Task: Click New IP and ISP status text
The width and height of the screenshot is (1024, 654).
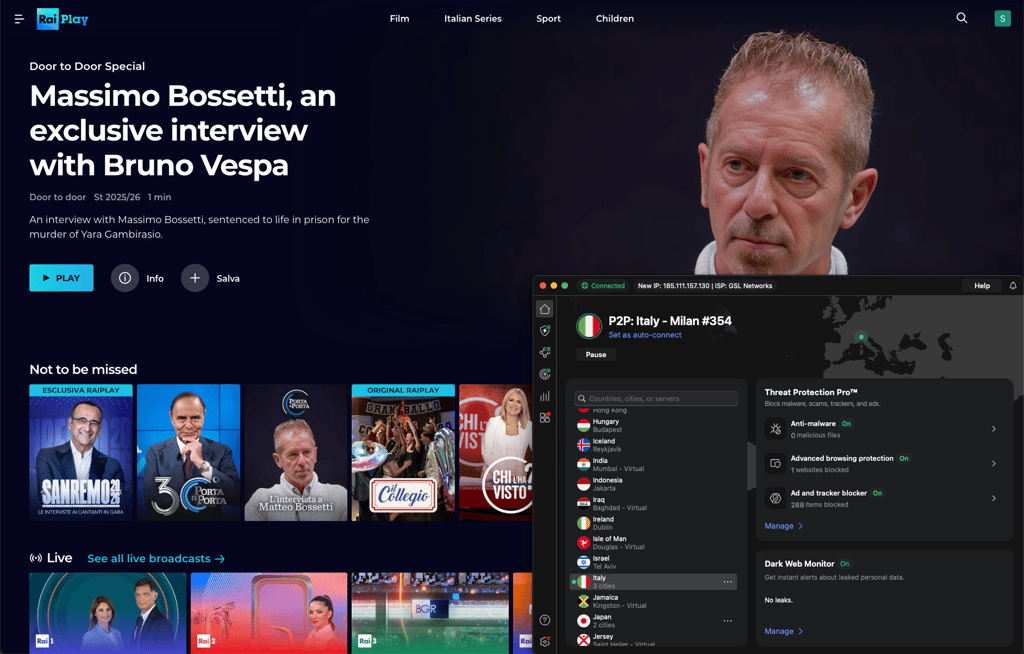Action: tap(705, 286)
